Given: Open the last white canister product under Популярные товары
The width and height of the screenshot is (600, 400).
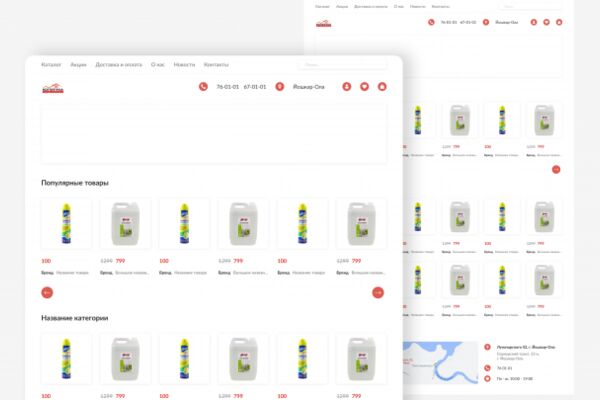Looking at the screenshot, I should pos(361,224).
